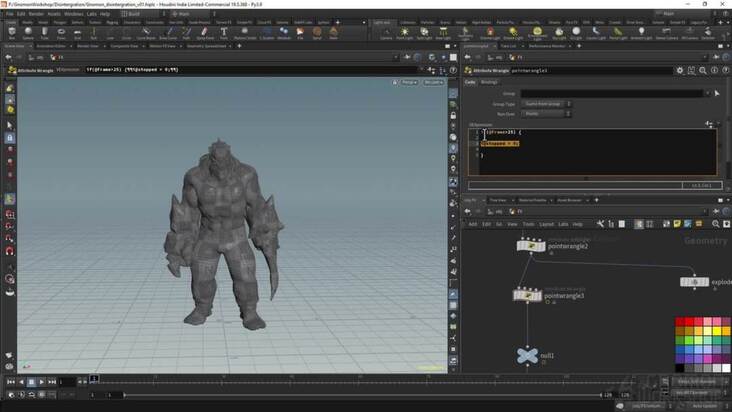Pick the yellow swatch in color palette
The height and width of the screenshot is (412, 732).
(x=717, y=331)
